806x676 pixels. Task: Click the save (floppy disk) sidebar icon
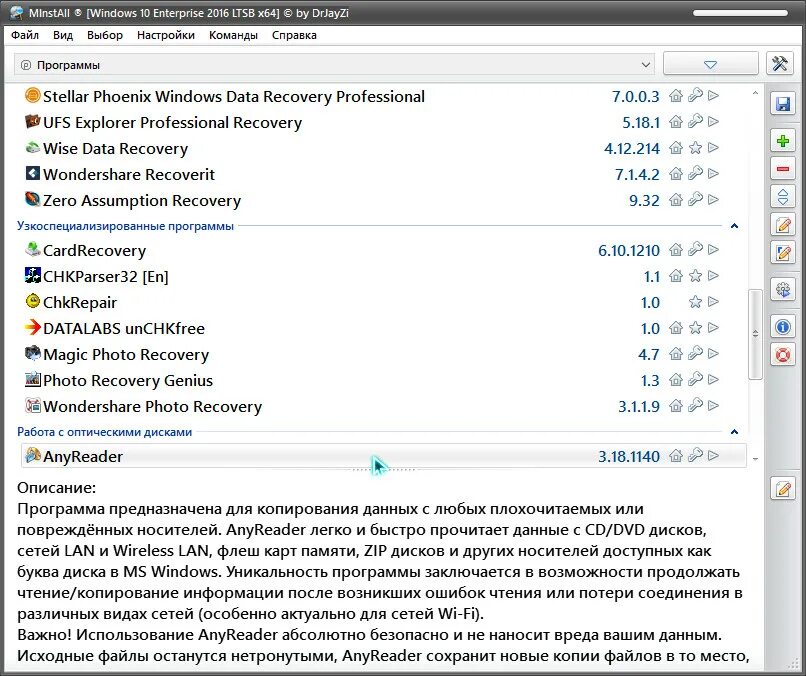point(782,104)
